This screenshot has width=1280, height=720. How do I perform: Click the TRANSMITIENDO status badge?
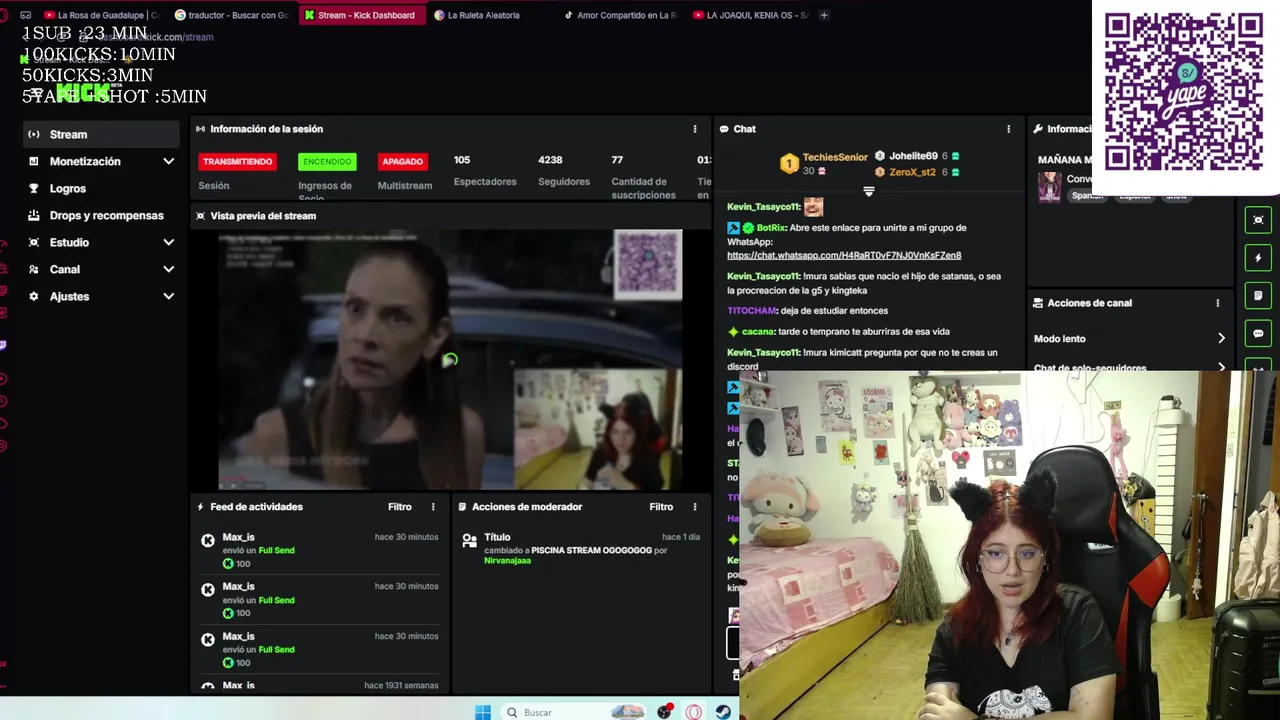237,161
